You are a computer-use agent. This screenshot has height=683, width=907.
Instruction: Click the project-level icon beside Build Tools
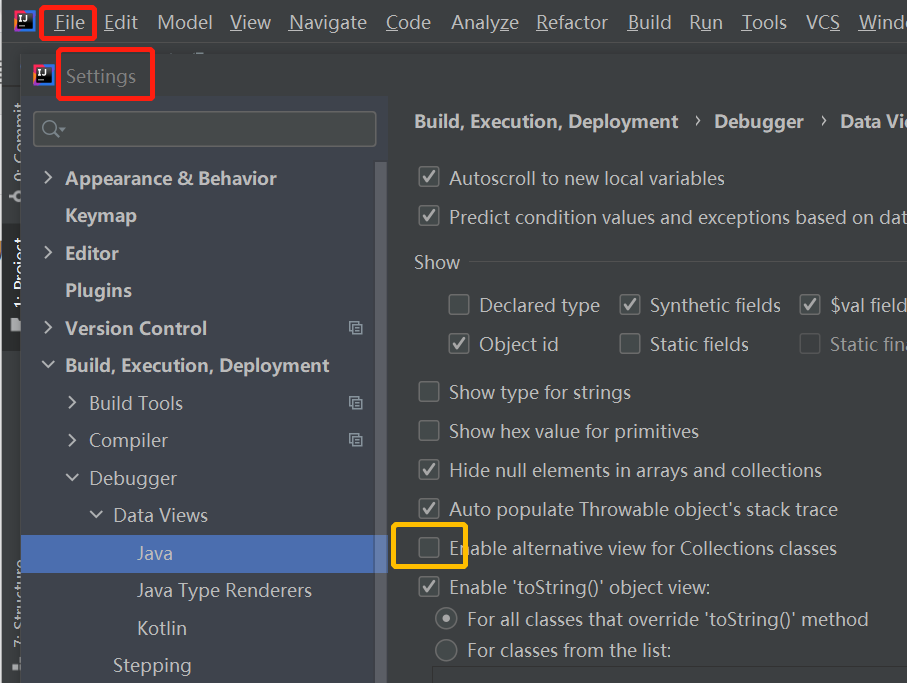click(355, 403)
